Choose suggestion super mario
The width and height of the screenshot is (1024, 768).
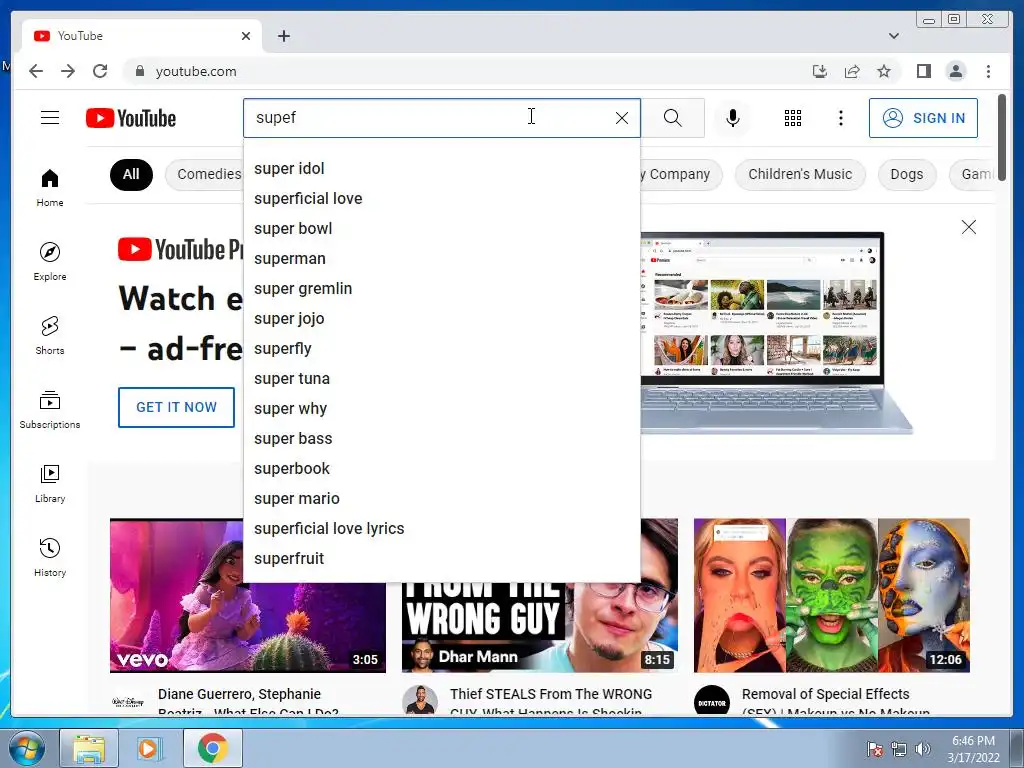coord(441,499)
